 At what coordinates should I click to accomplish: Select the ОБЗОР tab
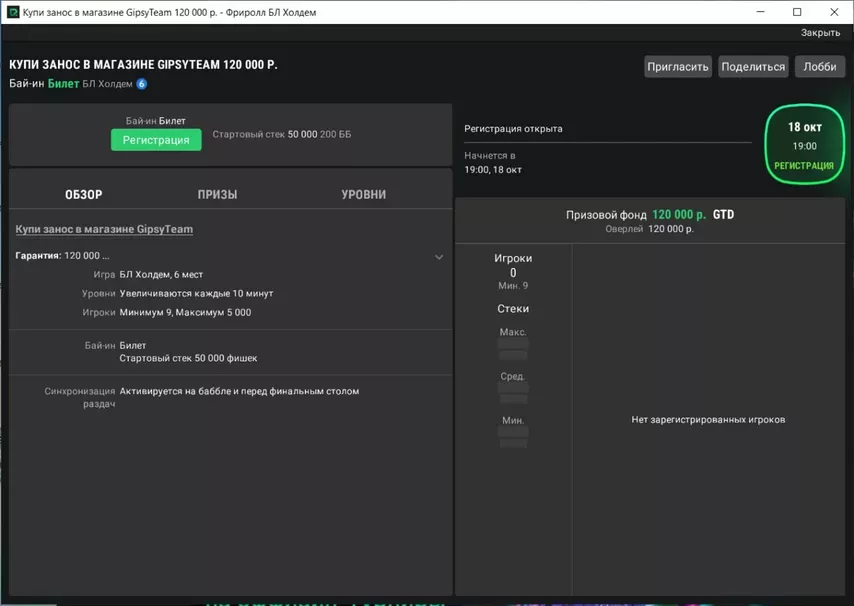coord(84,195)
